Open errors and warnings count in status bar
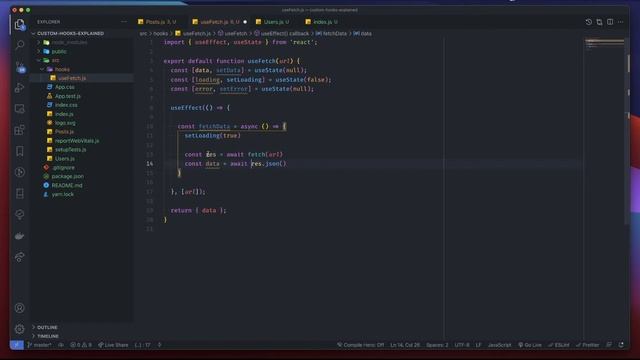The image size is (640, 360). [81, 345]
